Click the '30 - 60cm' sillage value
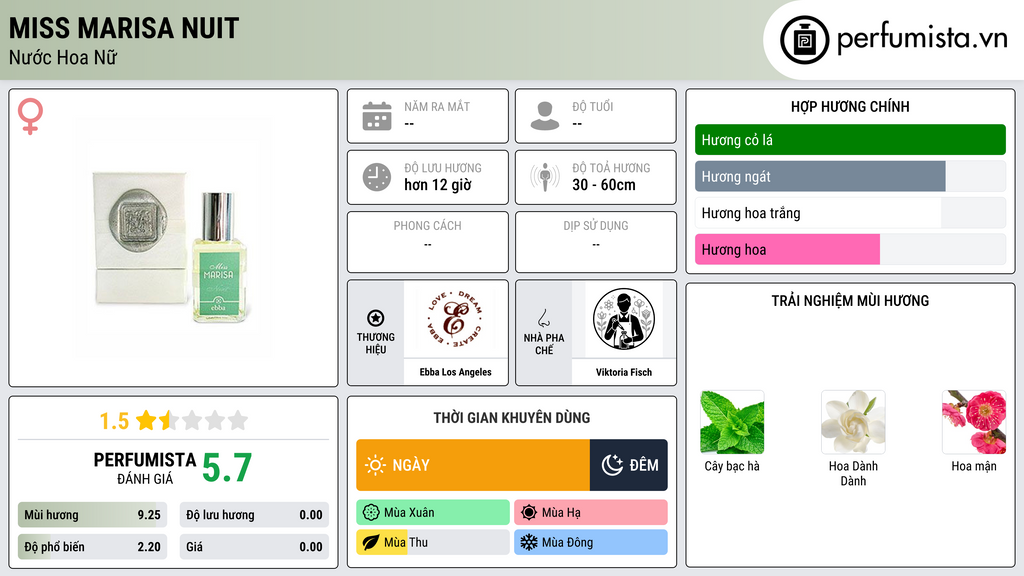The height and width of the screenshot is (576, 1024). tap(603, 185)
